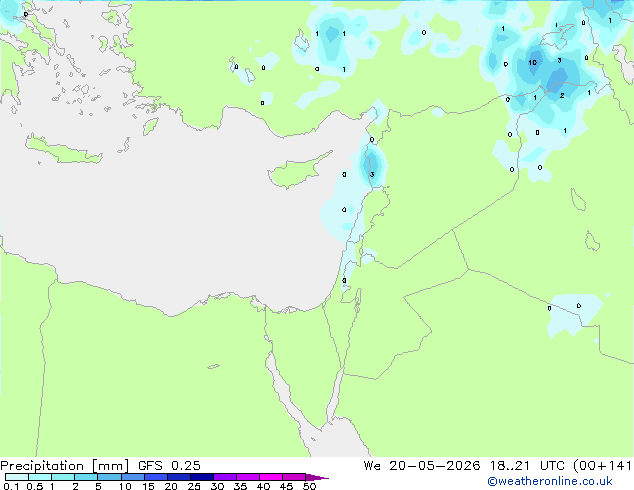The height and width of the screenshot is (490, 634).
Task: Click the island of Crete on the map
Action: pyautogui.click(x=64, y=149)
